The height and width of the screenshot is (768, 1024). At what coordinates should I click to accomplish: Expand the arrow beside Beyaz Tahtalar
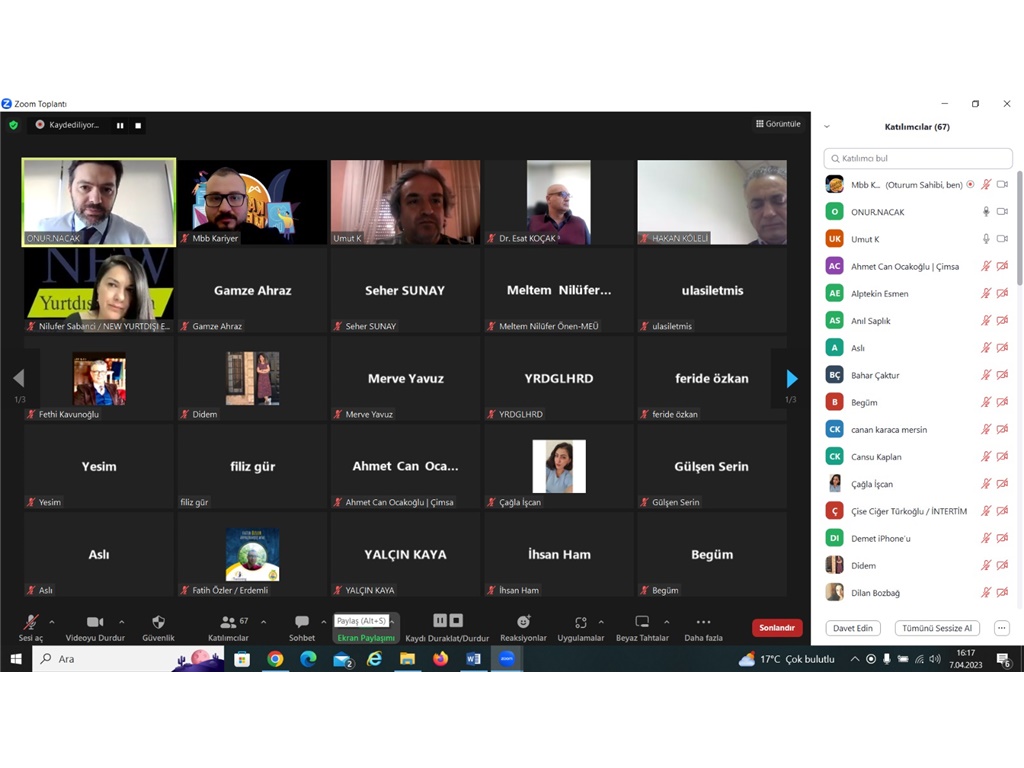(666, 622)
